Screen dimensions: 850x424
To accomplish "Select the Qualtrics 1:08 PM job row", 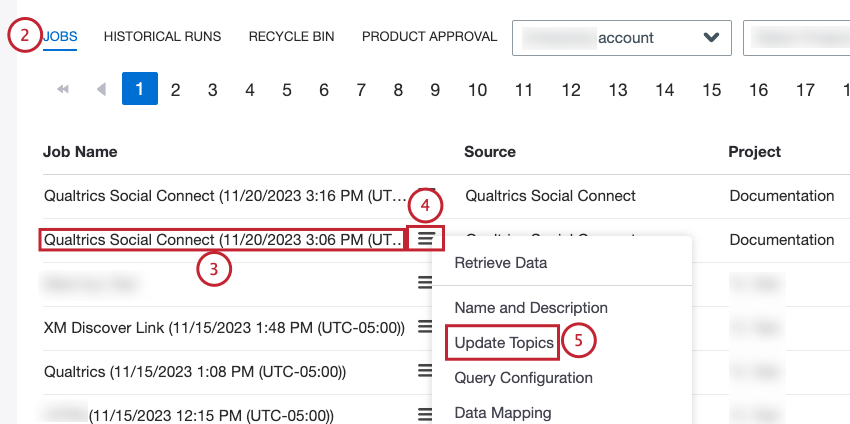I will pos(195,372).
